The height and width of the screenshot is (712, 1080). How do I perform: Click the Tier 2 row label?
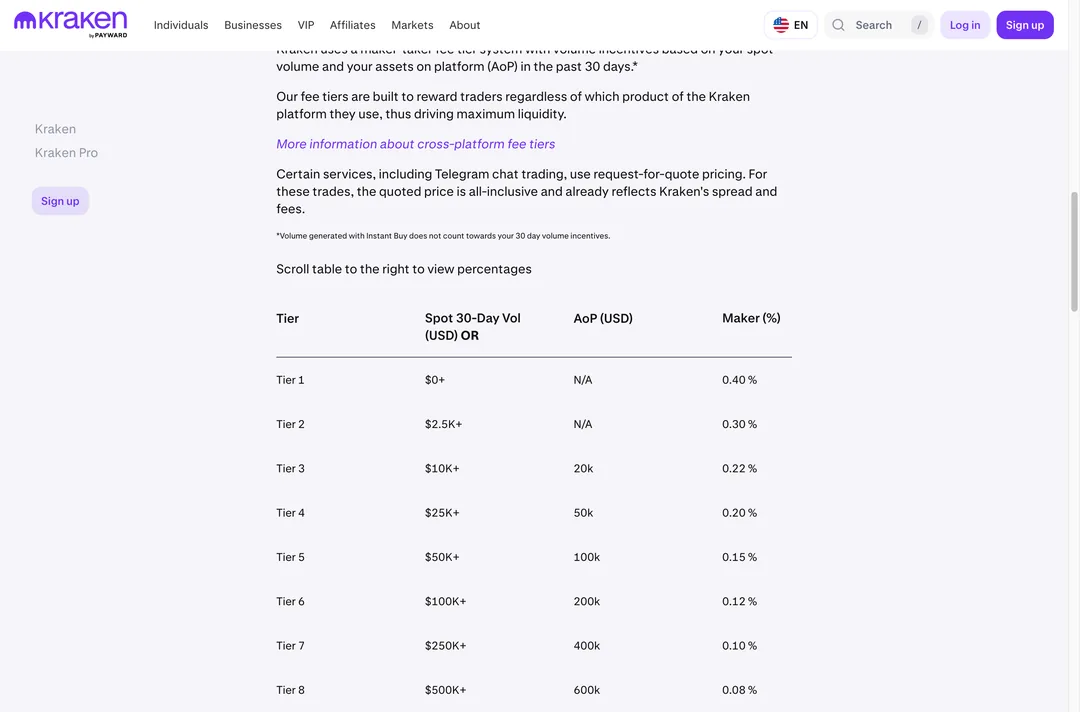click(290, 424)
